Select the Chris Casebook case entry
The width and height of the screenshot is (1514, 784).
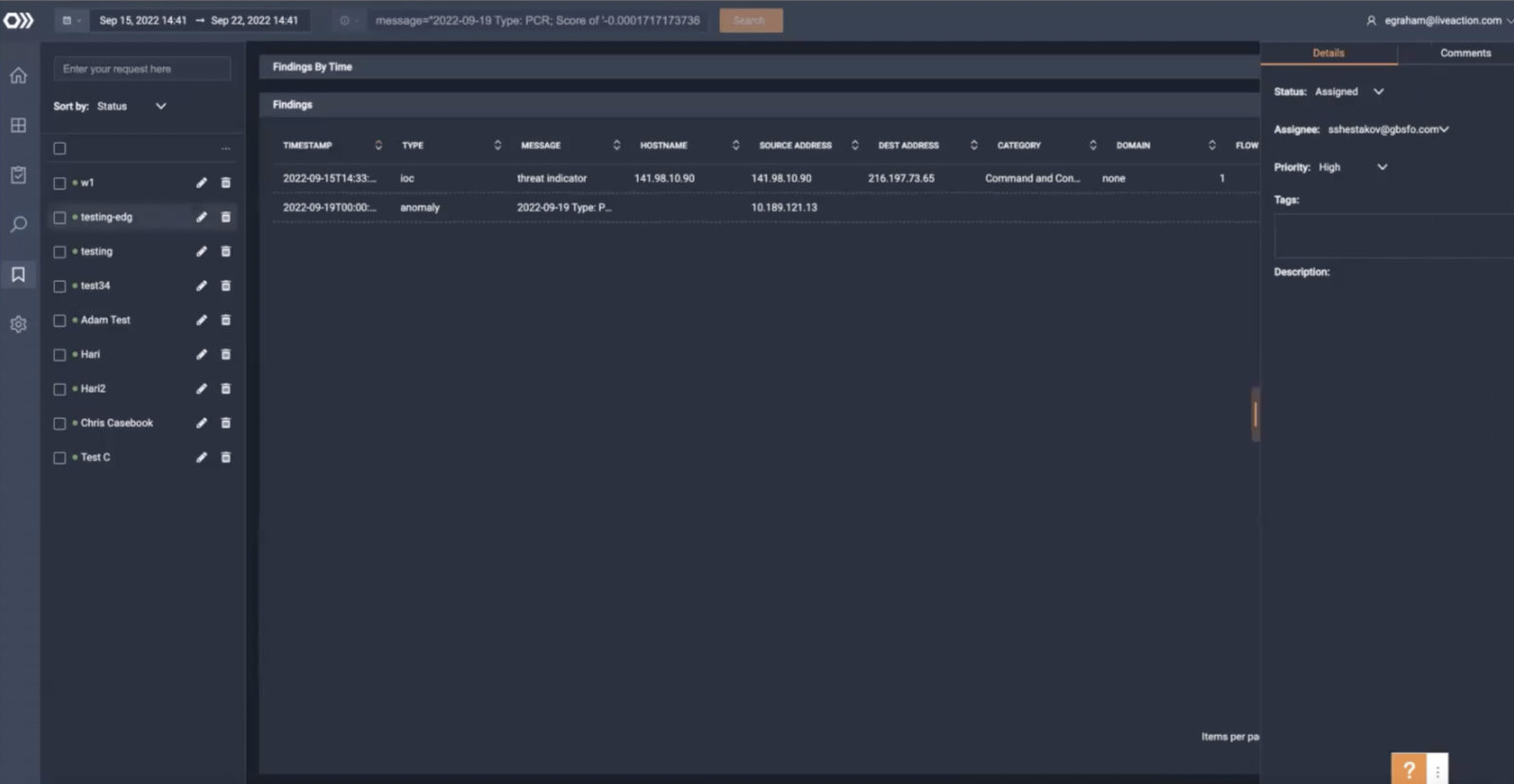pos(116,423)
